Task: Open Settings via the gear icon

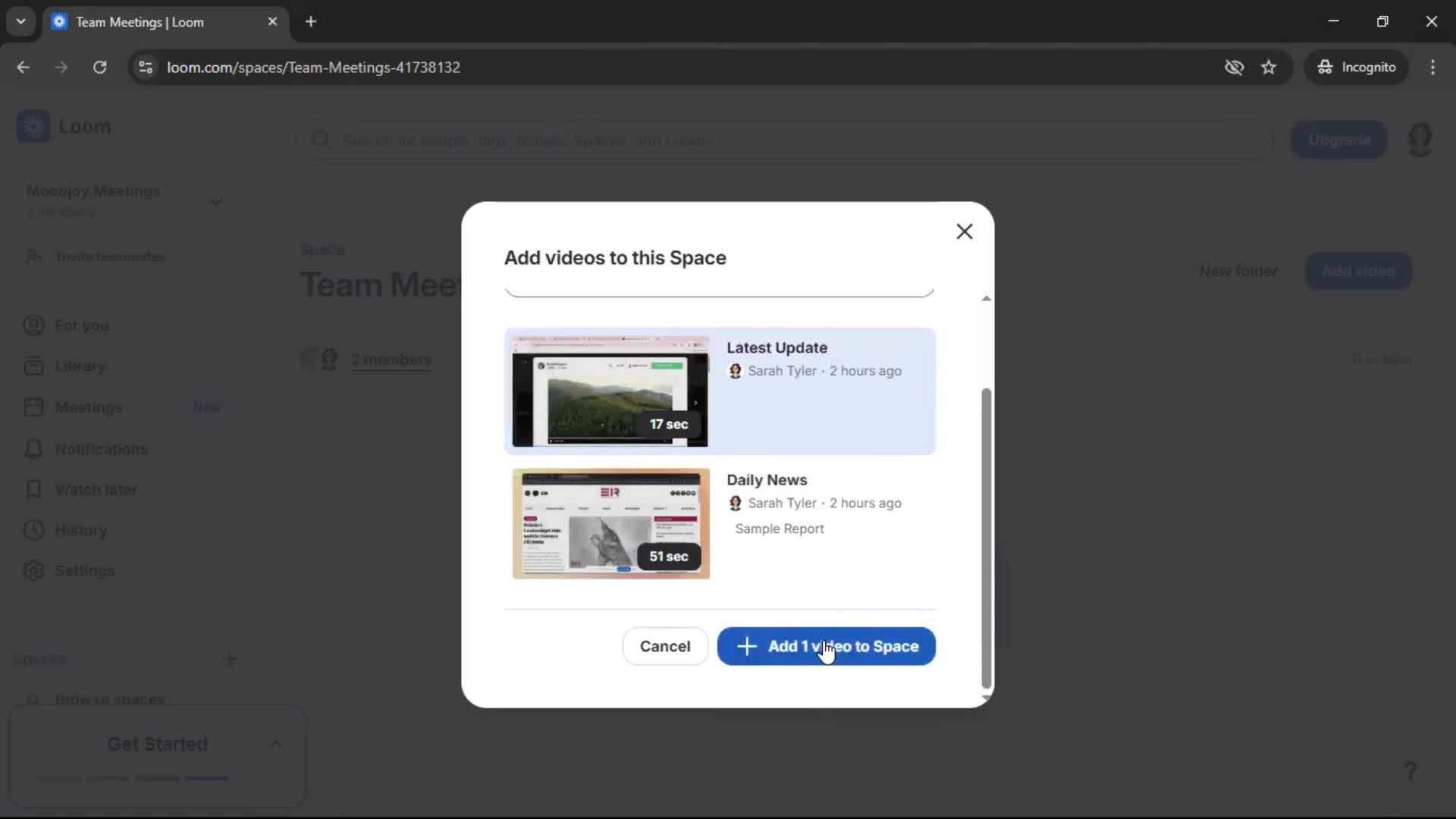Action: pos(33,570)
